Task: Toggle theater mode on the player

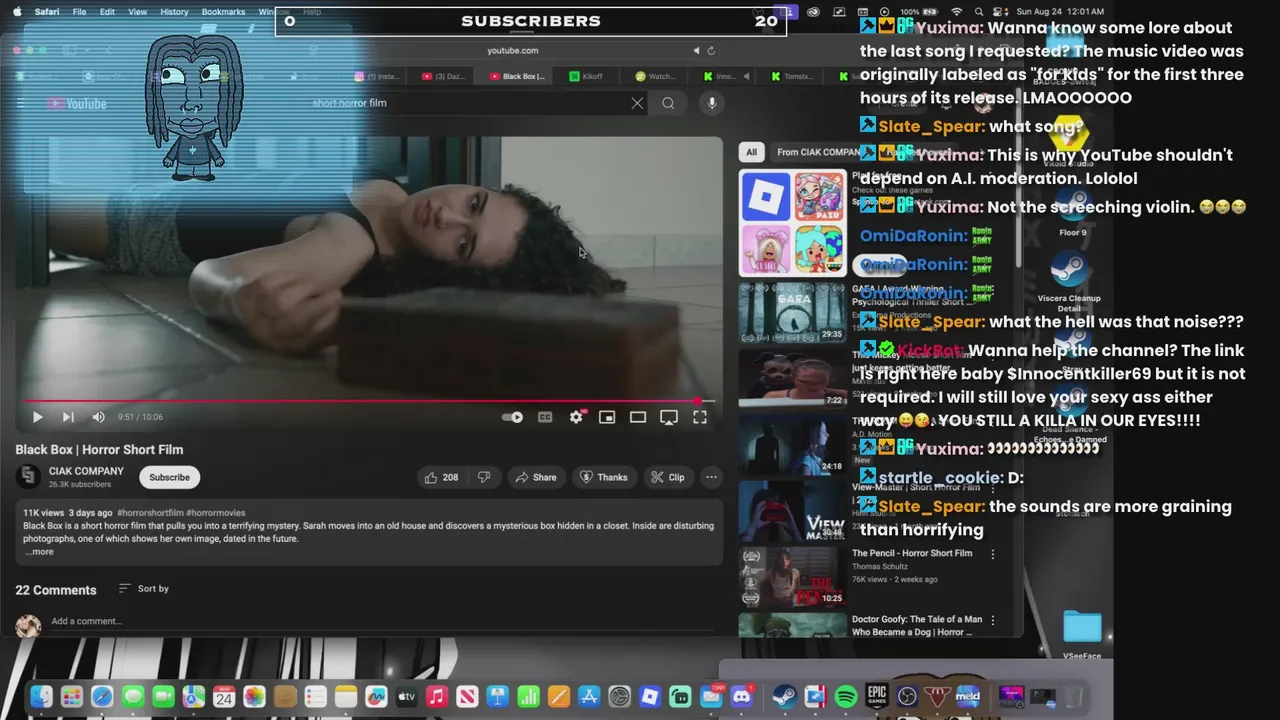Action: [x=638, y=417]
